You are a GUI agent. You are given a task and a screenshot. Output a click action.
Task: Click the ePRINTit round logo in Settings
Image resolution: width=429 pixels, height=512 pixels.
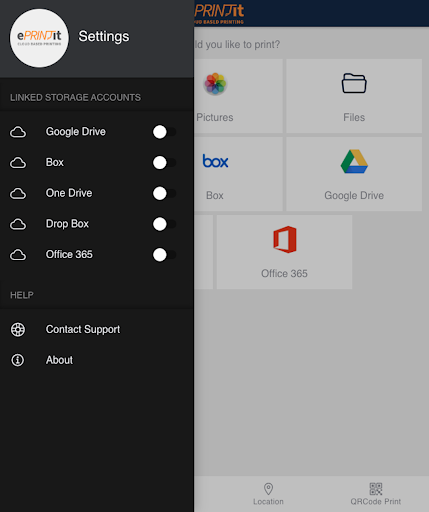pyautogui.click(x=39, y=38)
